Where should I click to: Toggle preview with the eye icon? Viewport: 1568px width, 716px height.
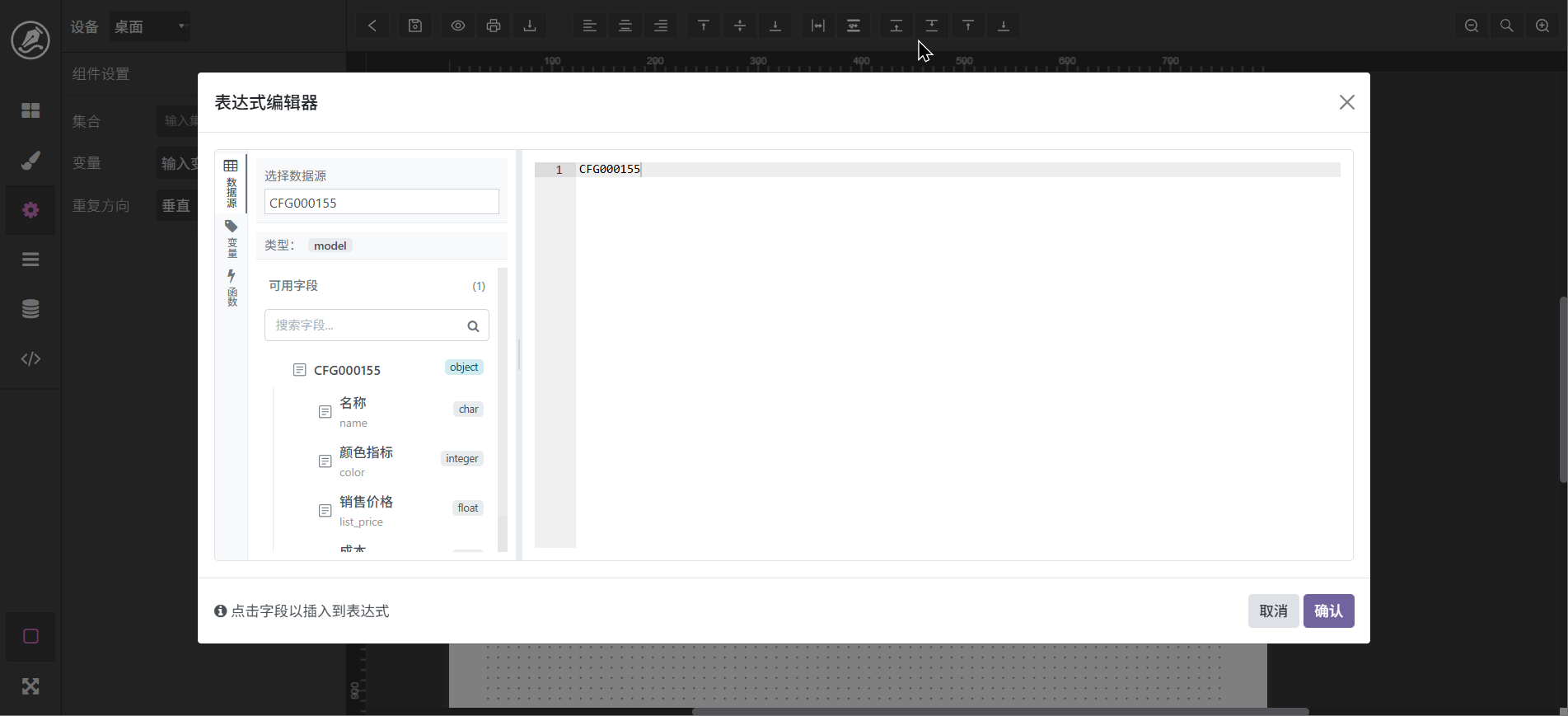coord(457,26)
